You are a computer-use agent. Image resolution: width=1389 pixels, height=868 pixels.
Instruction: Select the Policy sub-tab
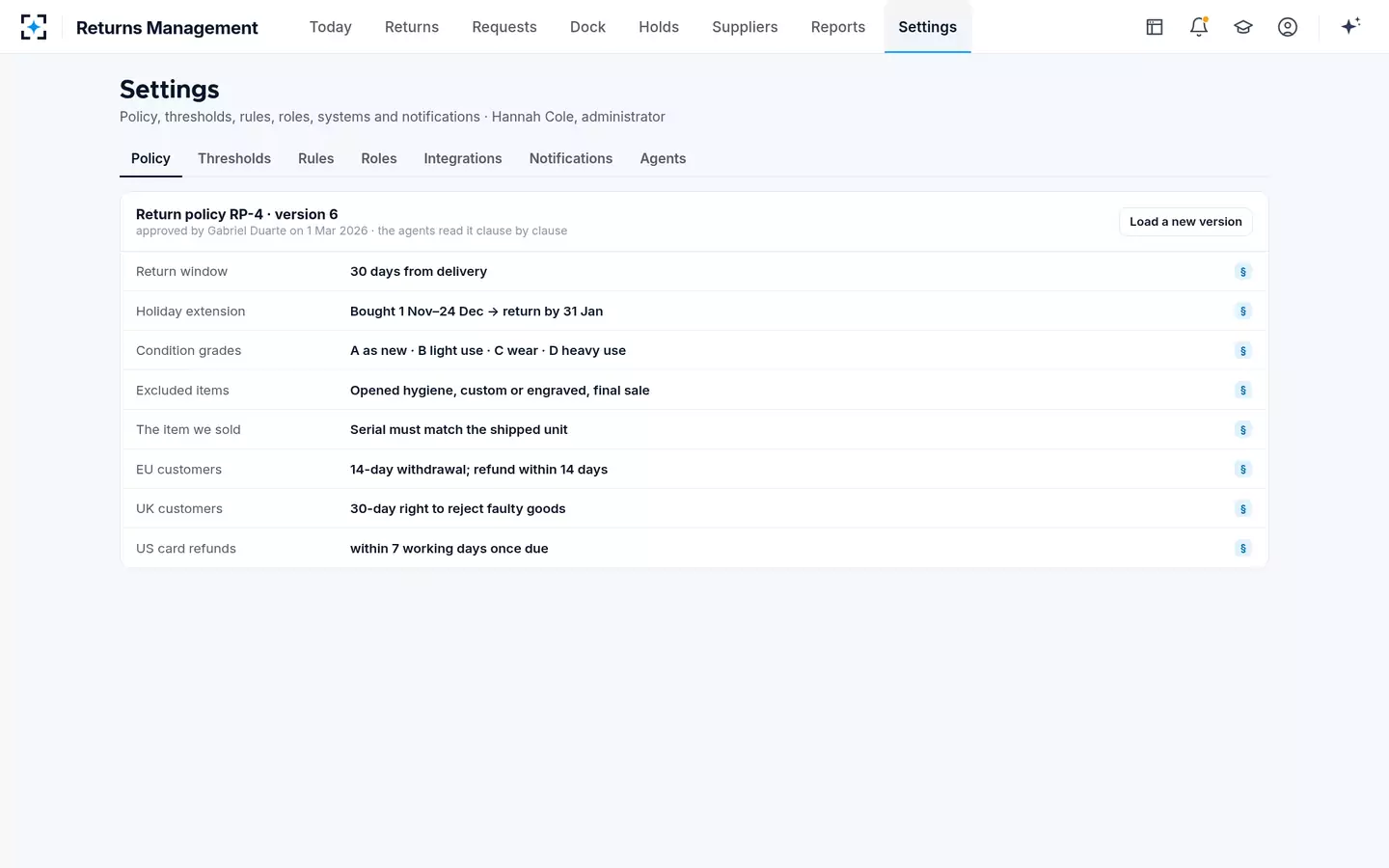[150, 158]
